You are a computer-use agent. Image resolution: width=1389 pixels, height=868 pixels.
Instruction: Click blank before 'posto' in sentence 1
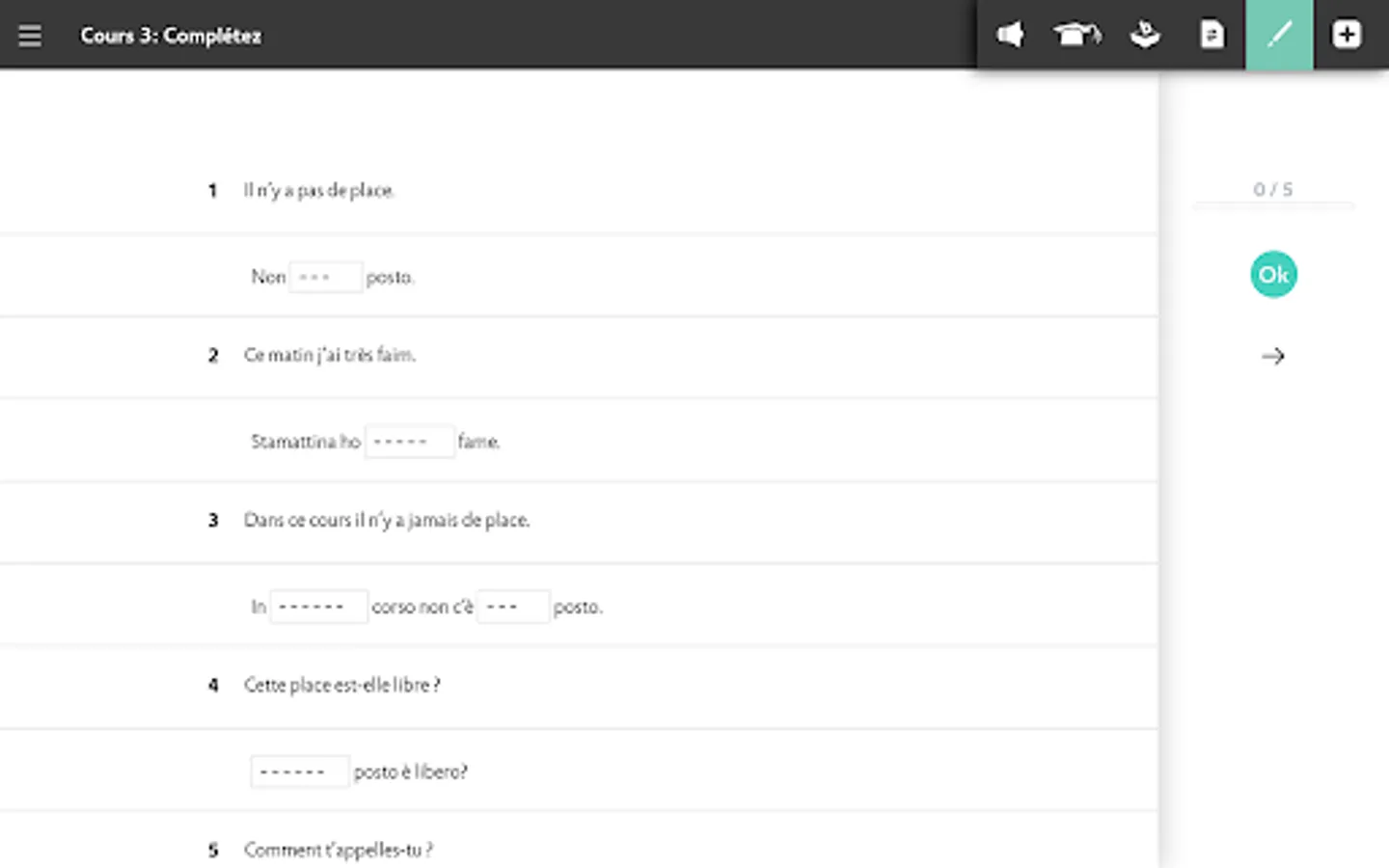point(325,278)
